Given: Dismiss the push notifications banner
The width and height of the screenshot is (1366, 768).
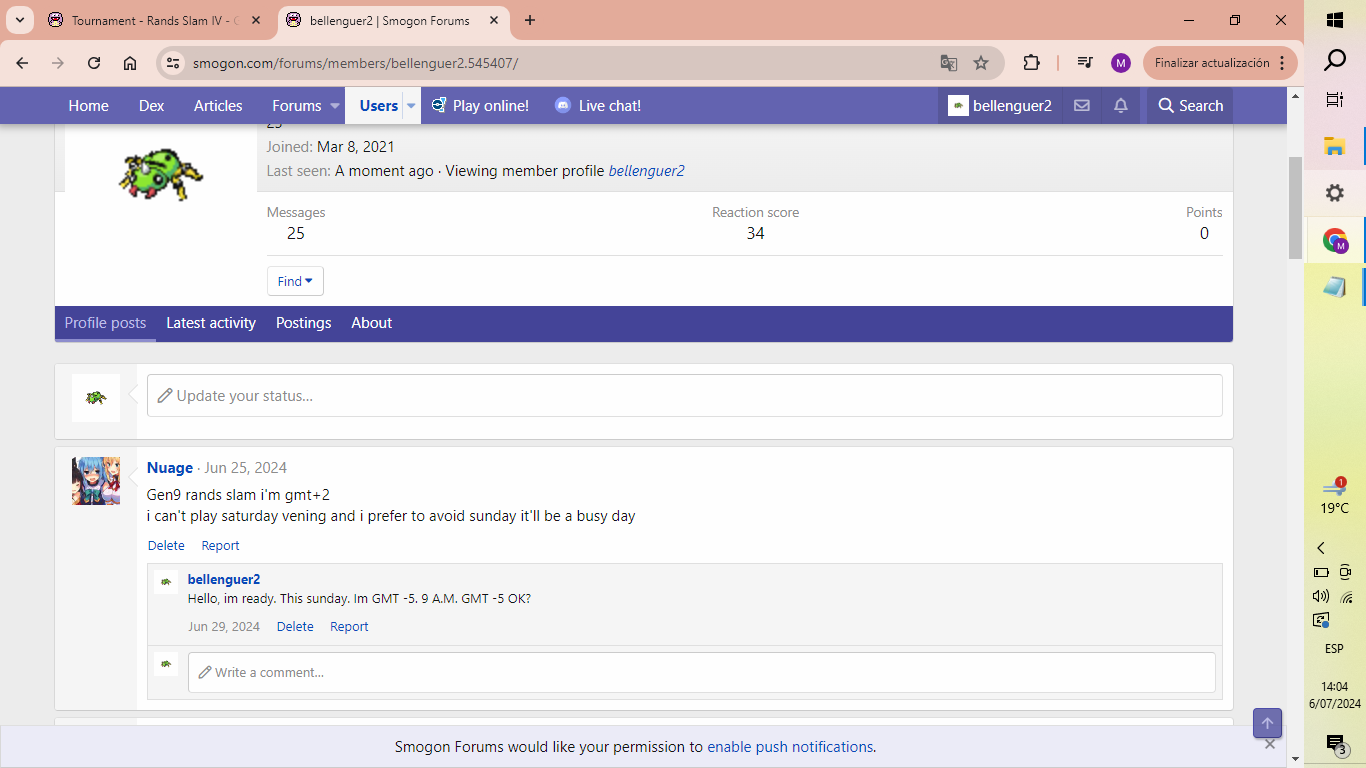Looking at the screenshot, I should point(1269,744).
